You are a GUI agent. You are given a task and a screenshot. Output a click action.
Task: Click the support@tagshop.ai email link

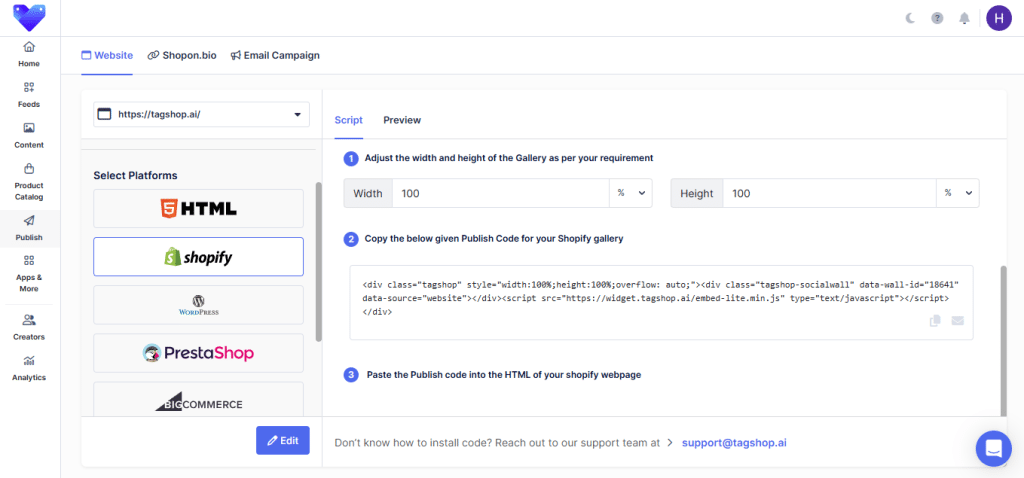pyautogui.click(x=734, y=441)
